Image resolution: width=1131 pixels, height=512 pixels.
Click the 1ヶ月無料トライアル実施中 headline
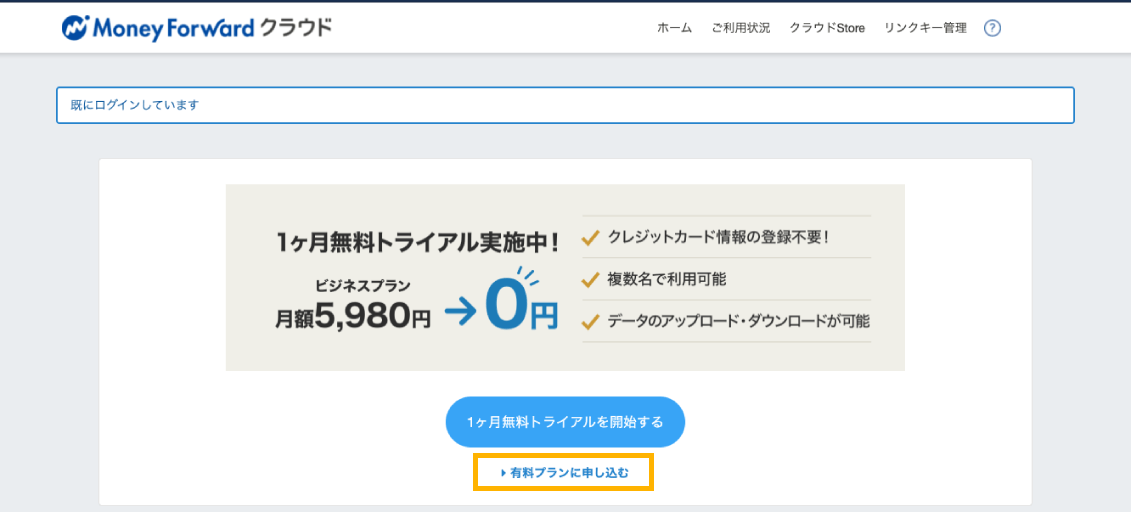pyautogui.click(x=418, y=242)
